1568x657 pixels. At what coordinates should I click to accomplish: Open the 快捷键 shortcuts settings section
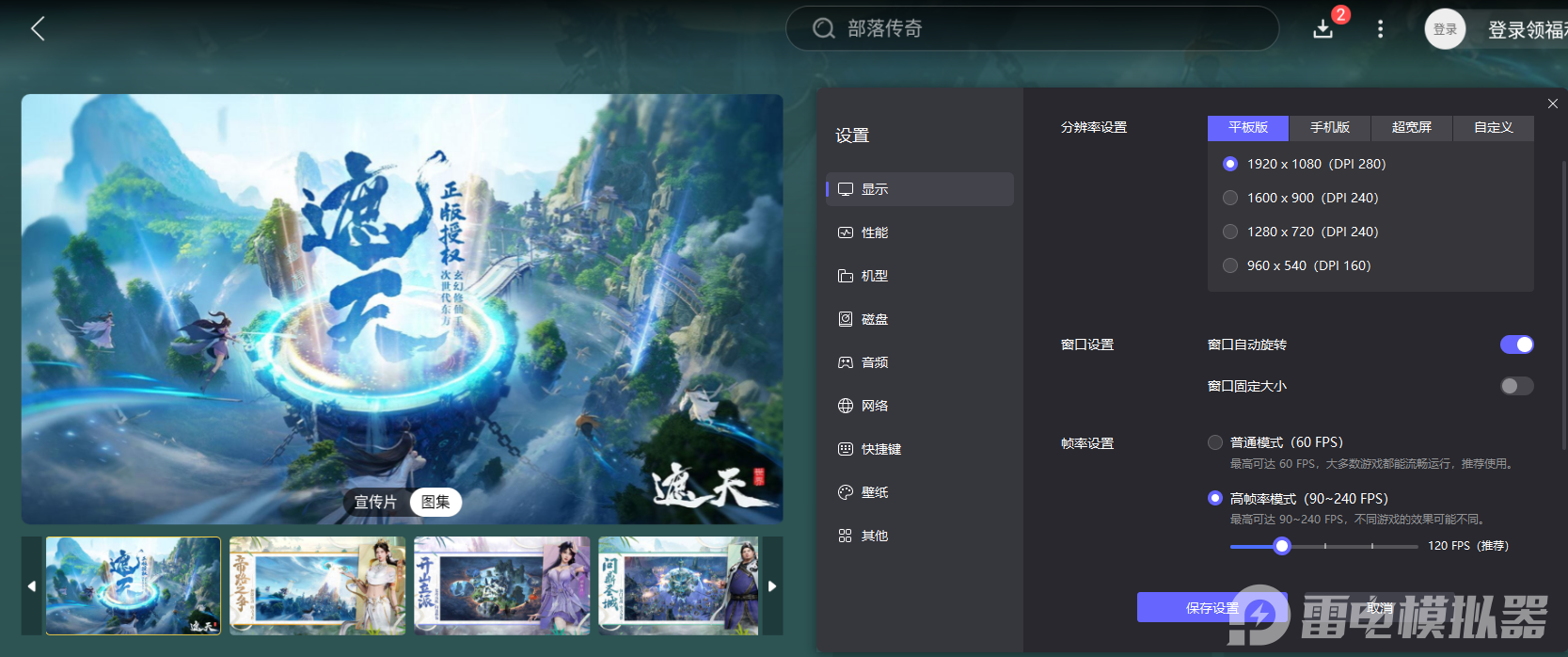coord(920,449)
